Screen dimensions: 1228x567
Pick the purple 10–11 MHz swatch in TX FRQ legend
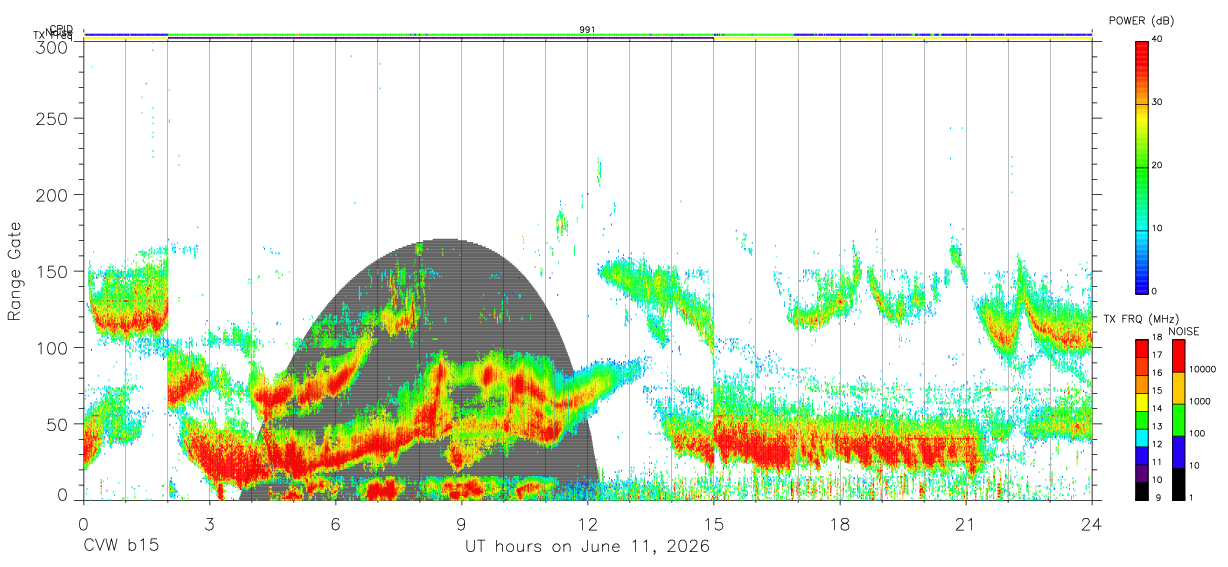click(1141, 472)
